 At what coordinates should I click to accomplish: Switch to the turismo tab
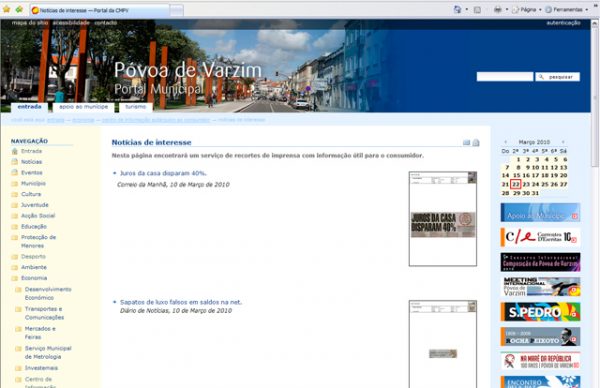tap(135, 107)
